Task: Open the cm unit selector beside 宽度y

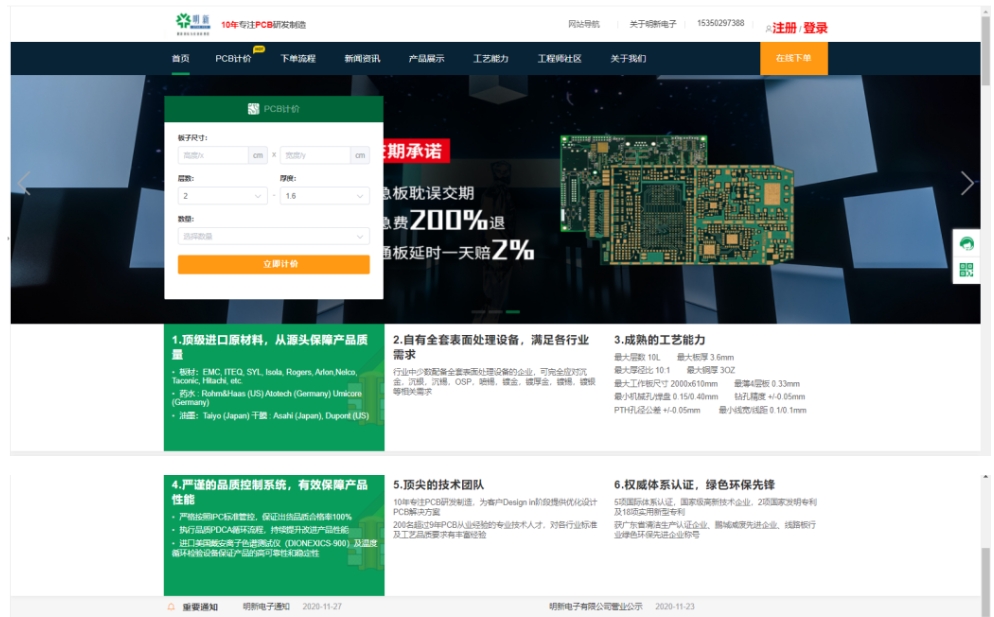Action: coord(360,155)
